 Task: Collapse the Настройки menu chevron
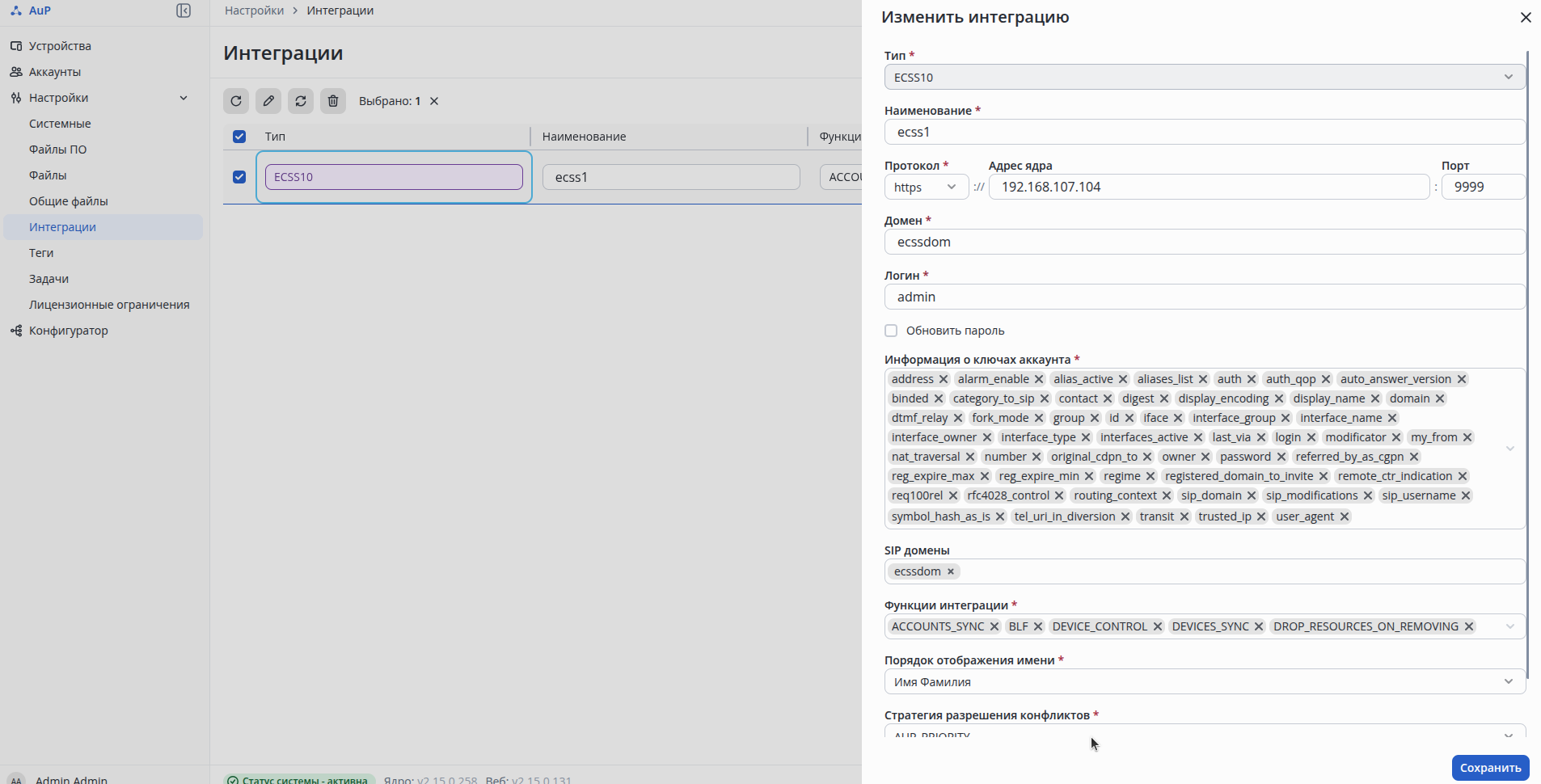pyautogui.click(x=184, y=98)
